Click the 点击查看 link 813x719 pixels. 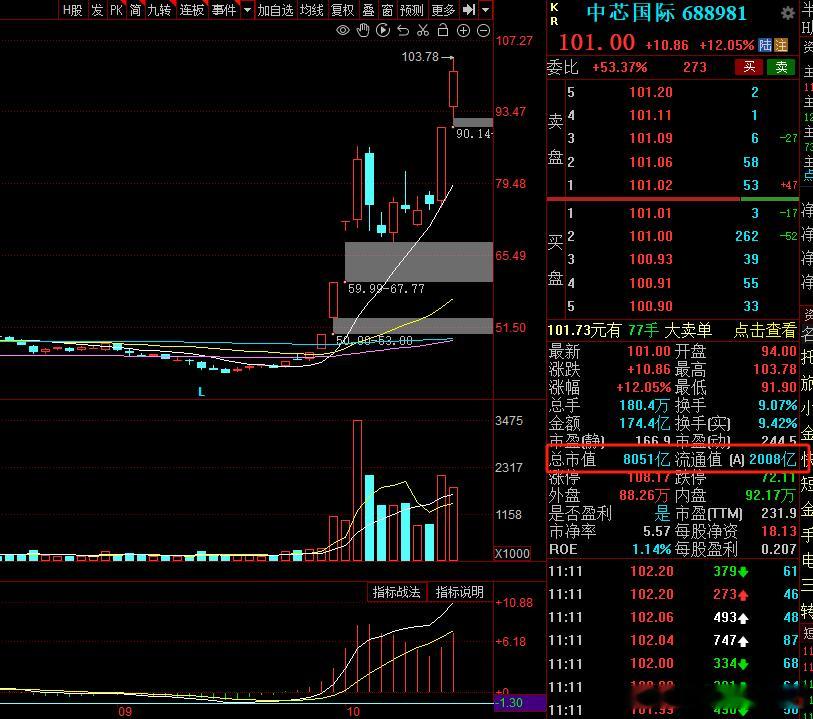click(x=765, y=330)
